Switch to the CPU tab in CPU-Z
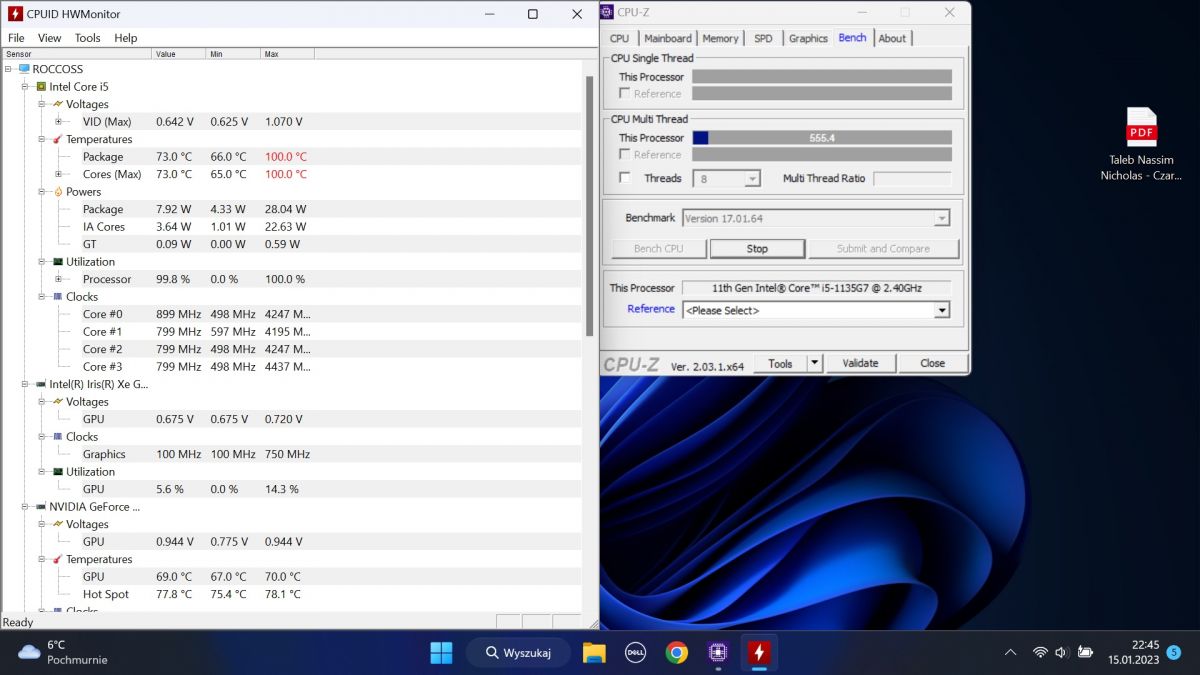Screen dimensions: 1200x675 coord(620,39)
